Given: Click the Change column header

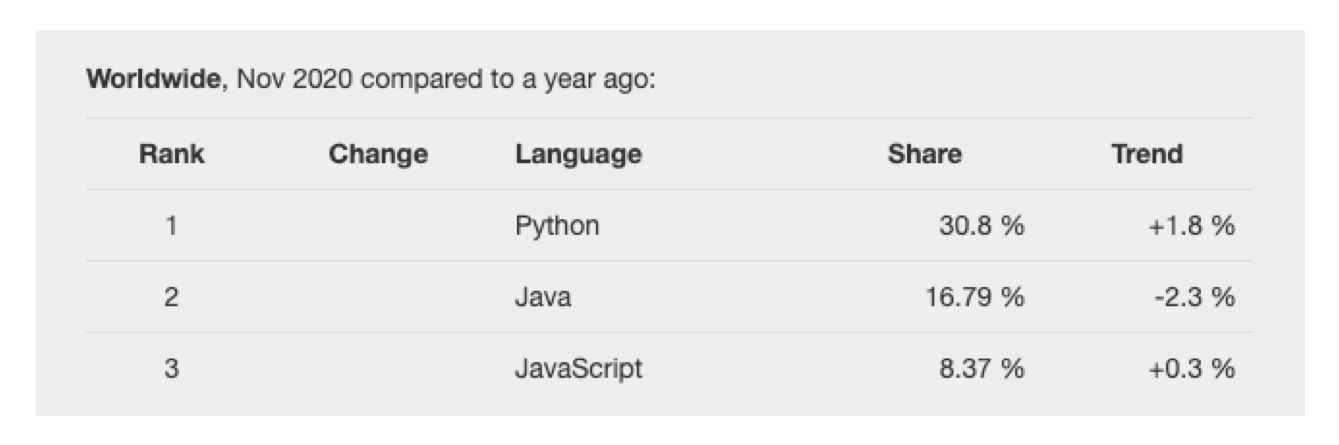Looking at the screenshot, I should pos(378,154).
